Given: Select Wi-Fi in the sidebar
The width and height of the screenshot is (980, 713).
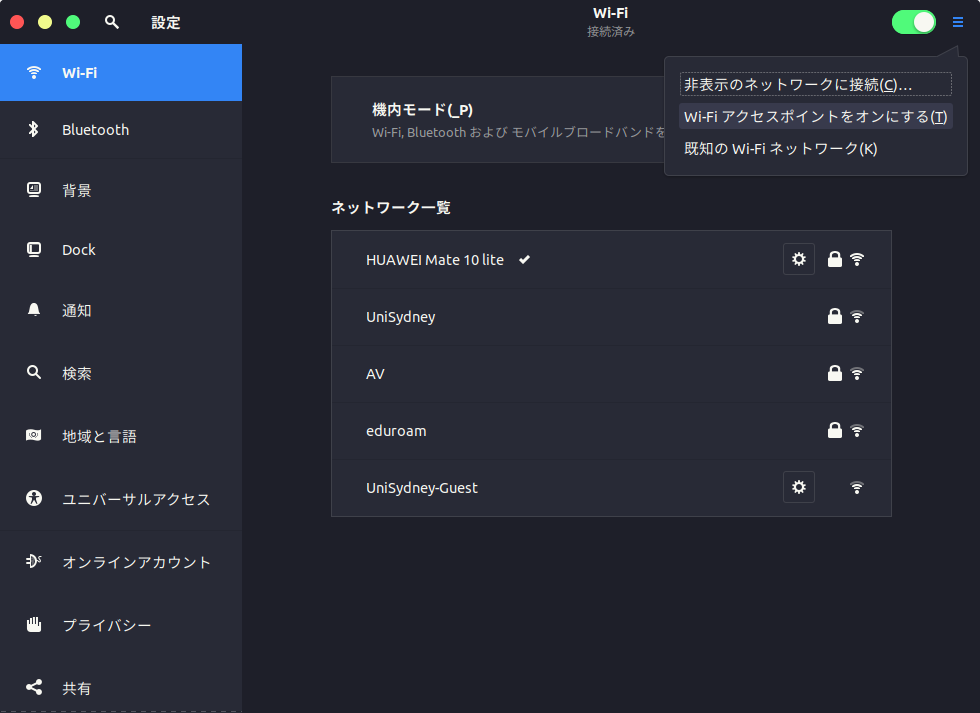Looking at the screenshot, I should [121, 72].
